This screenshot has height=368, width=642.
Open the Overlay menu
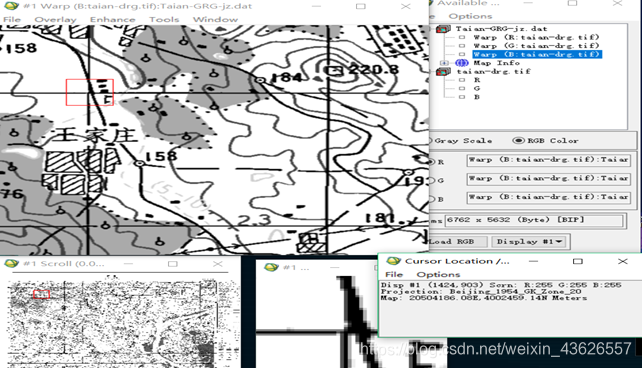tap(55, 19)
